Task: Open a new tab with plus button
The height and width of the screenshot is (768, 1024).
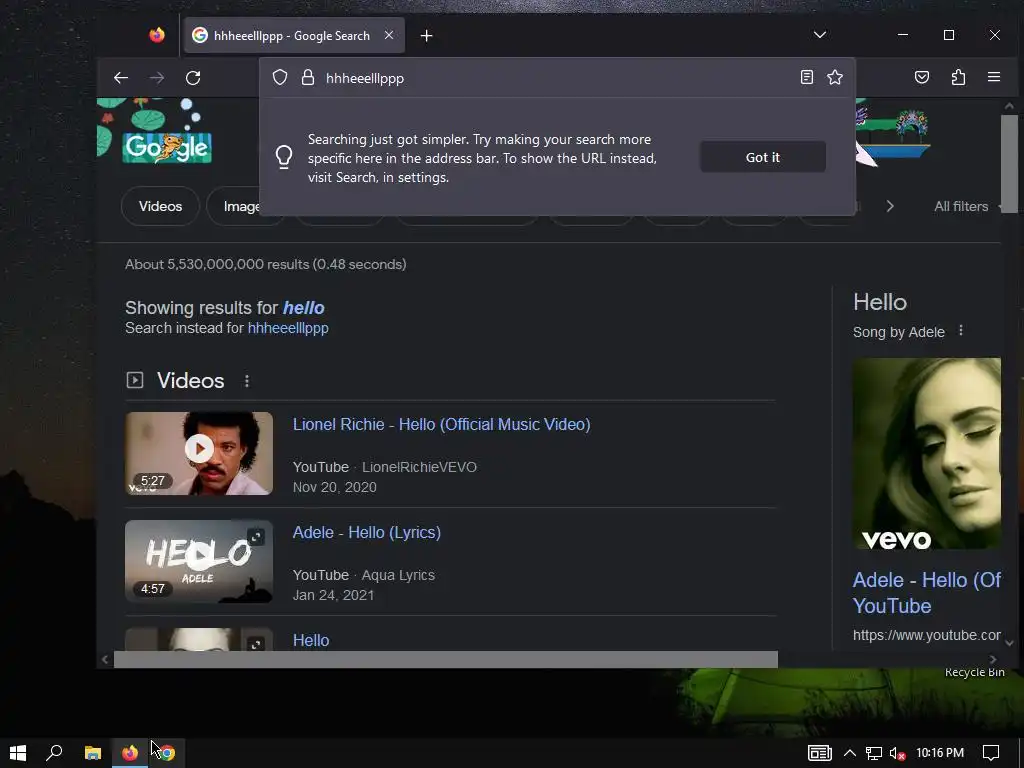Action: tap(426, 35)
